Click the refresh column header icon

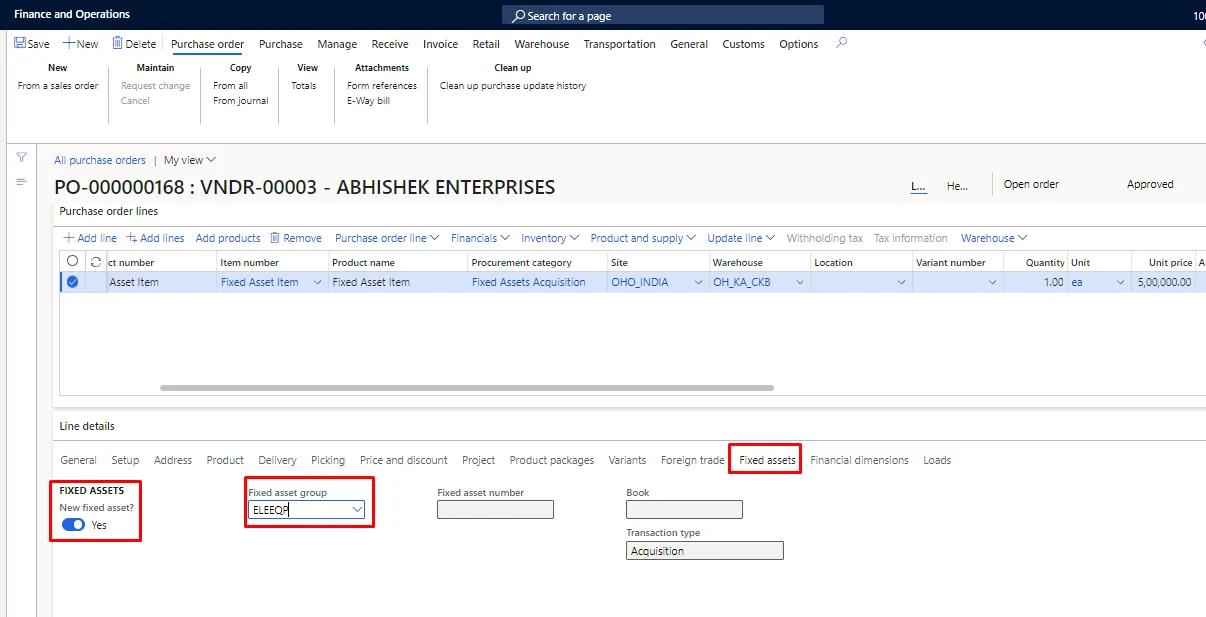[96, 262]
